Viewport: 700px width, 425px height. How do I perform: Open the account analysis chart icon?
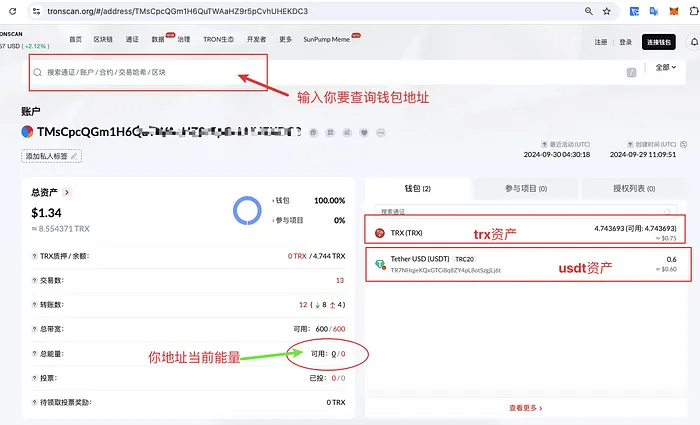tap(347, 133)
